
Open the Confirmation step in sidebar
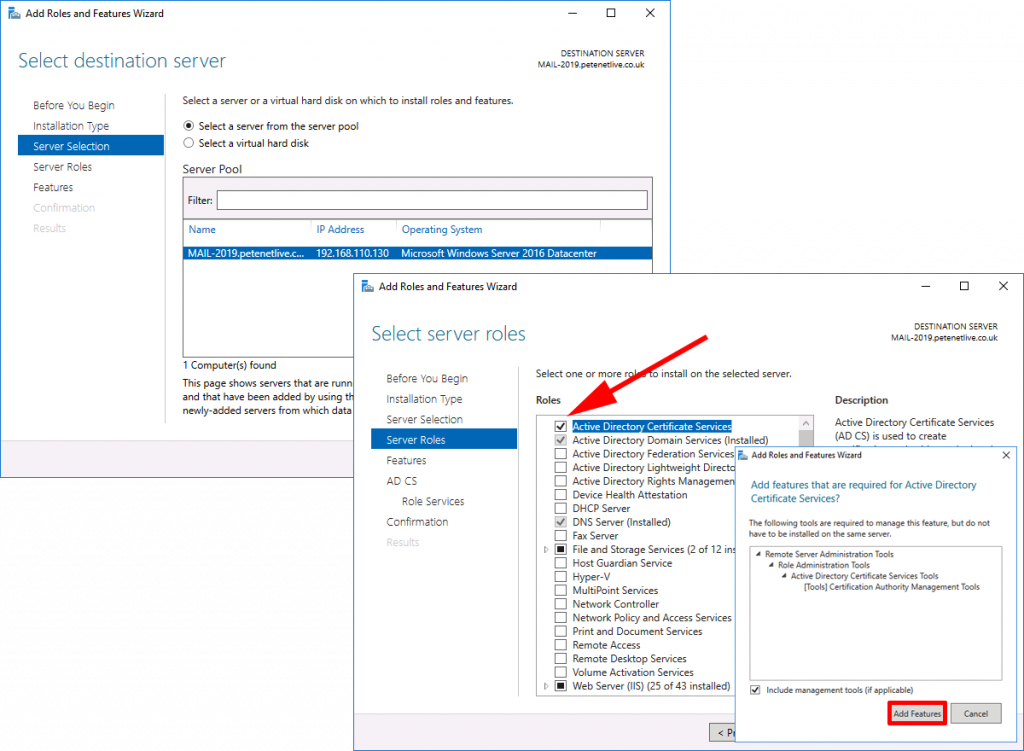pos(417,521)
